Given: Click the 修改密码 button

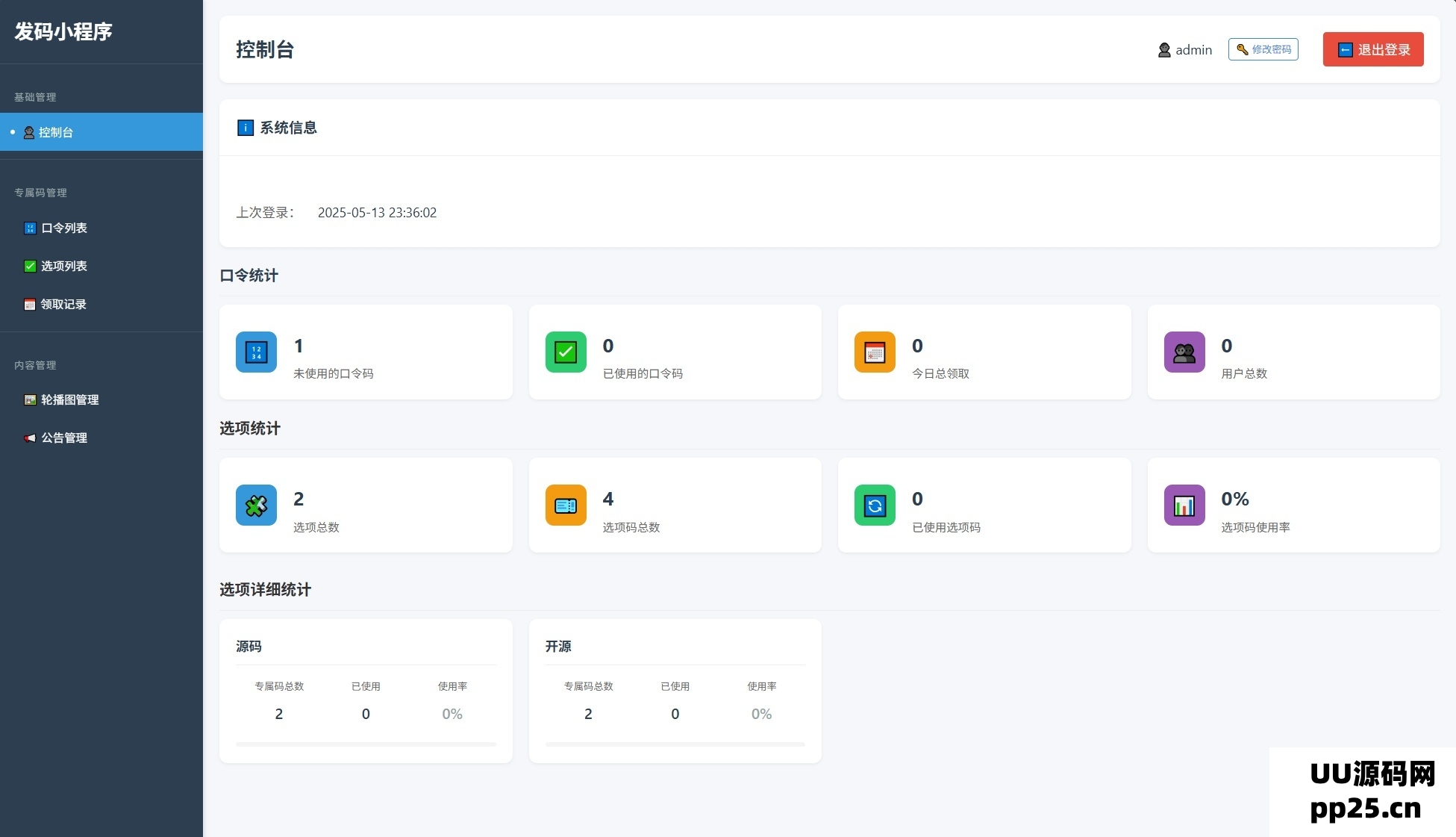Looking at the screenshot, I should [x=1263, y=49].
